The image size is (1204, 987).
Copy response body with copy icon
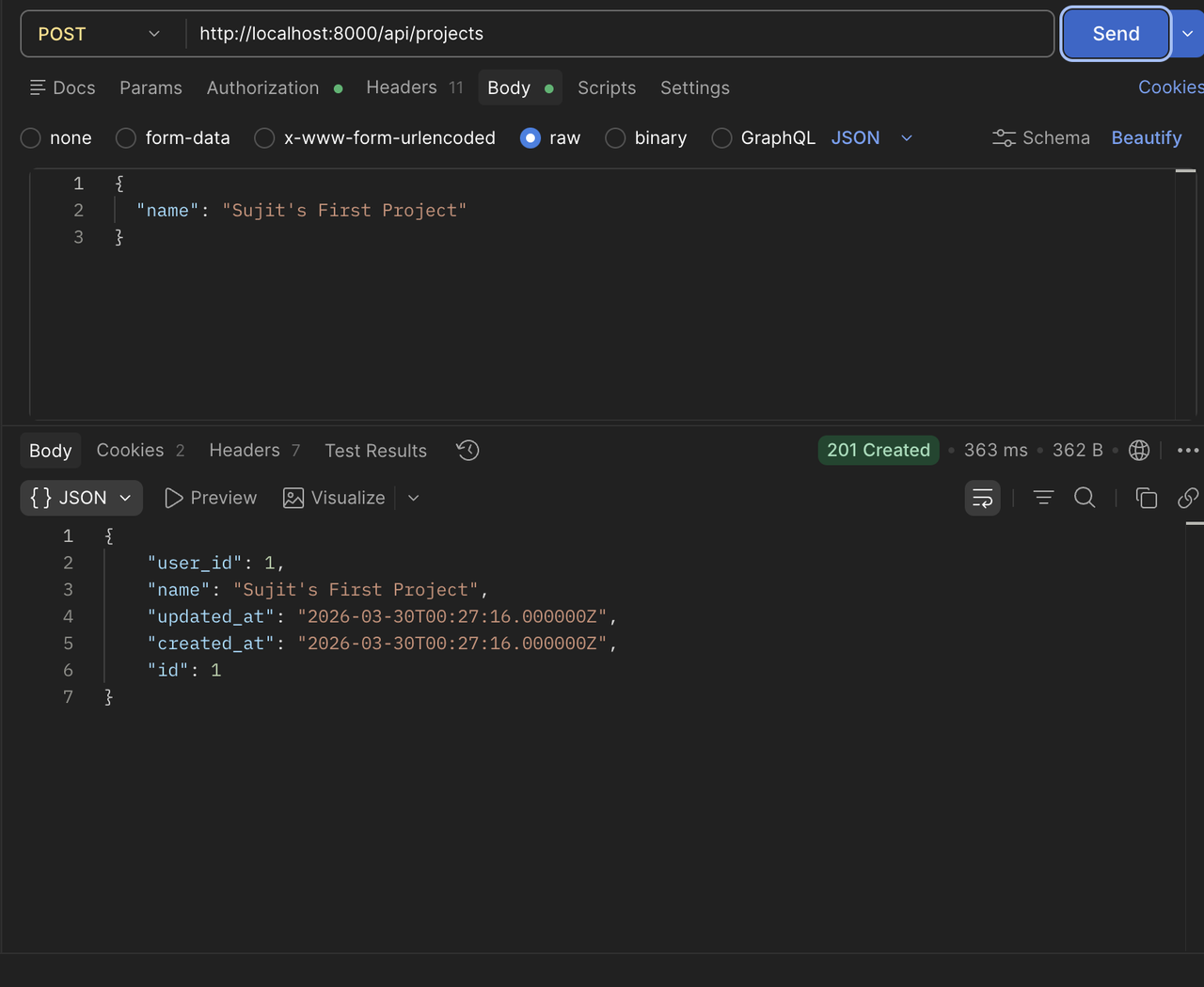click(x=1146, y=498)
